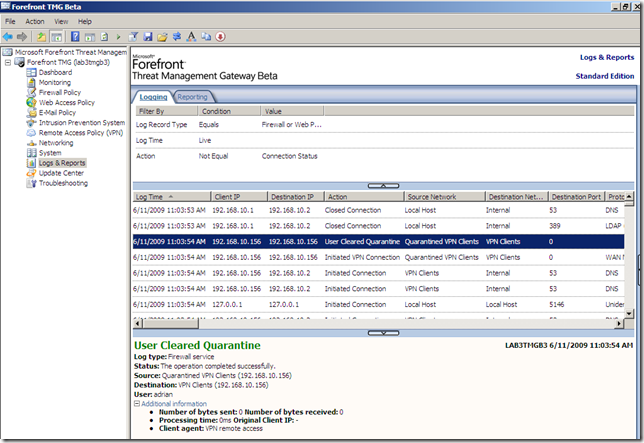
Task: Select the User Cleared Quarantine log row
Action: click(x=378, y=241)
